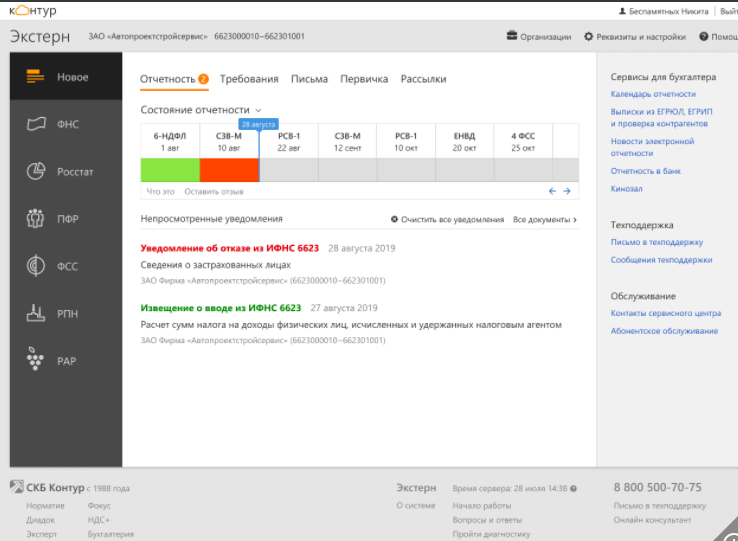The image size is (738, 541).
Task: Click the РПН factory icon
Action: [x=36, y=313]
